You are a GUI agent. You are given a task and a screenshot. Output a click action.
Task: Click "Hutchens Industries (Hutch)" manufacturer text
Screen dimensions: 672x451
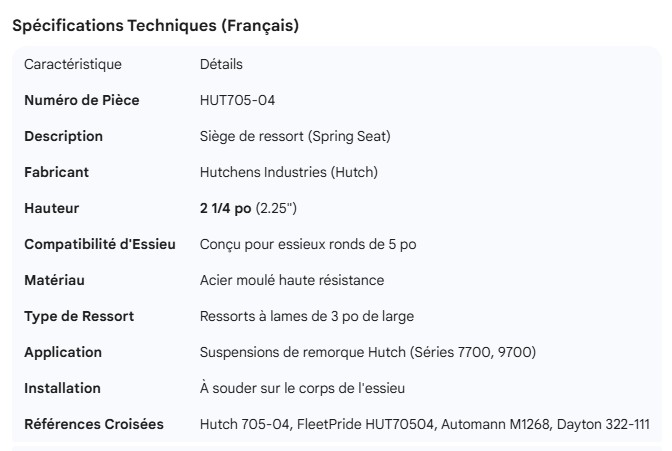[x=289, y=172]
